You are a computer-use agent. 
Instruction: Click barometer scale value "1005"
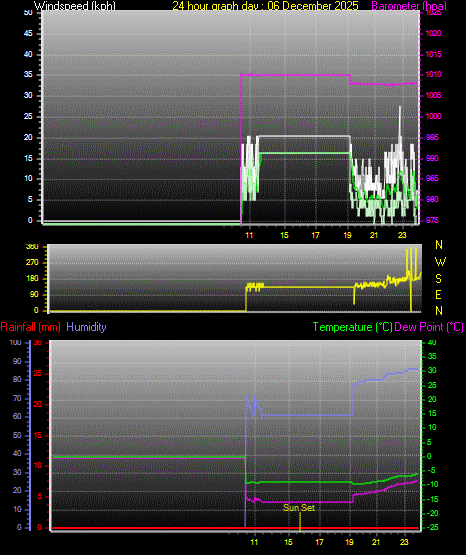[433, 95]
